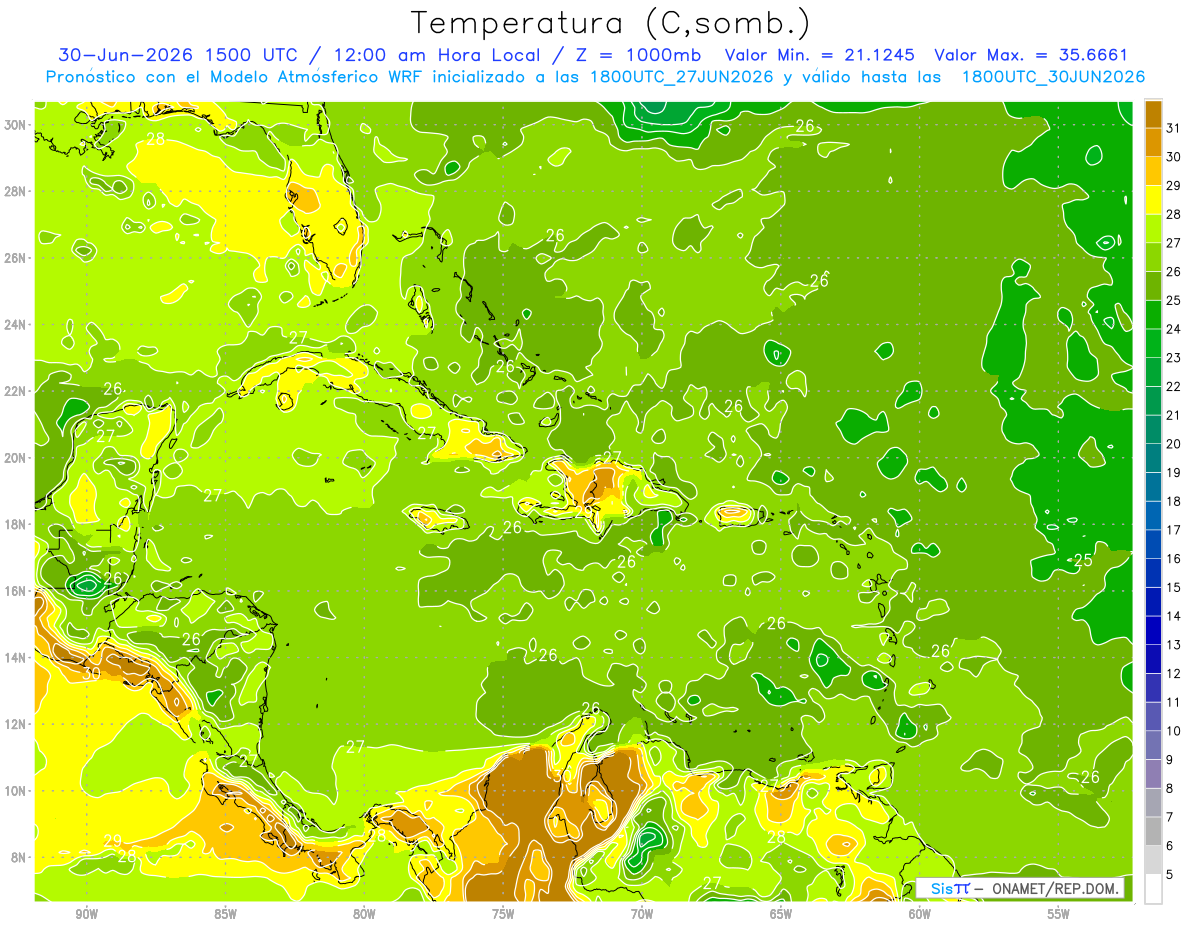This screenshot has height=927, width=1200.
Task: Click the color scale value '15'
Action: tap(1174, 587)
